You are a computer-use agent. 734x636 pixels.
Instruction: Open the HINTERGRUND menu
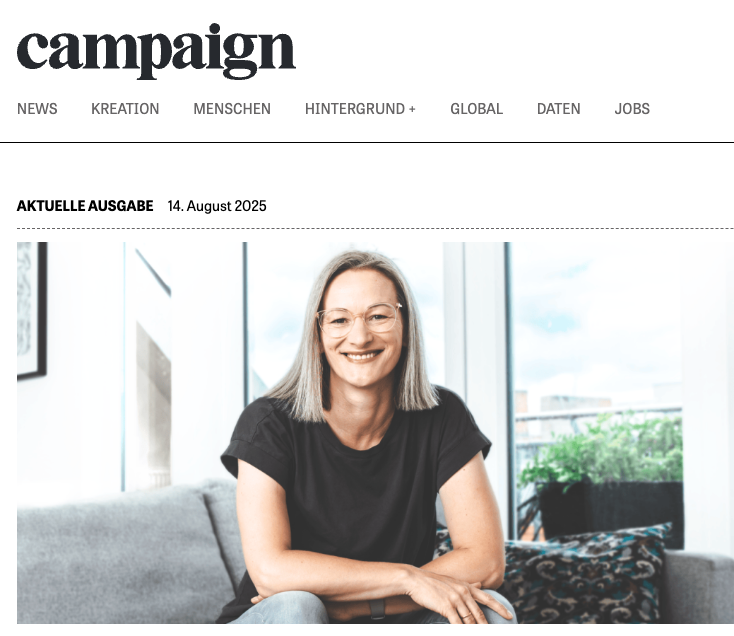355,109
